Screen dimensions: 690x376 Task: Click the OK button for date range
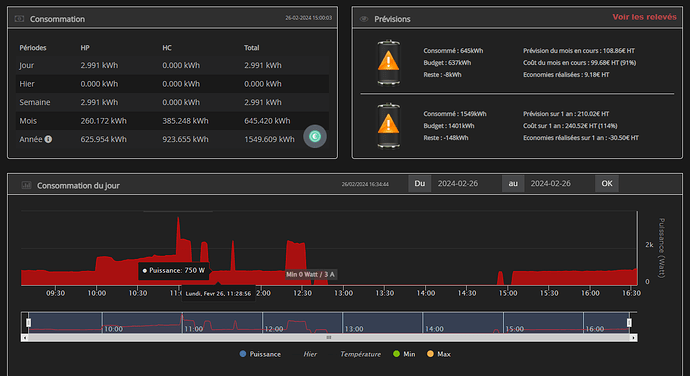(607, 184)
